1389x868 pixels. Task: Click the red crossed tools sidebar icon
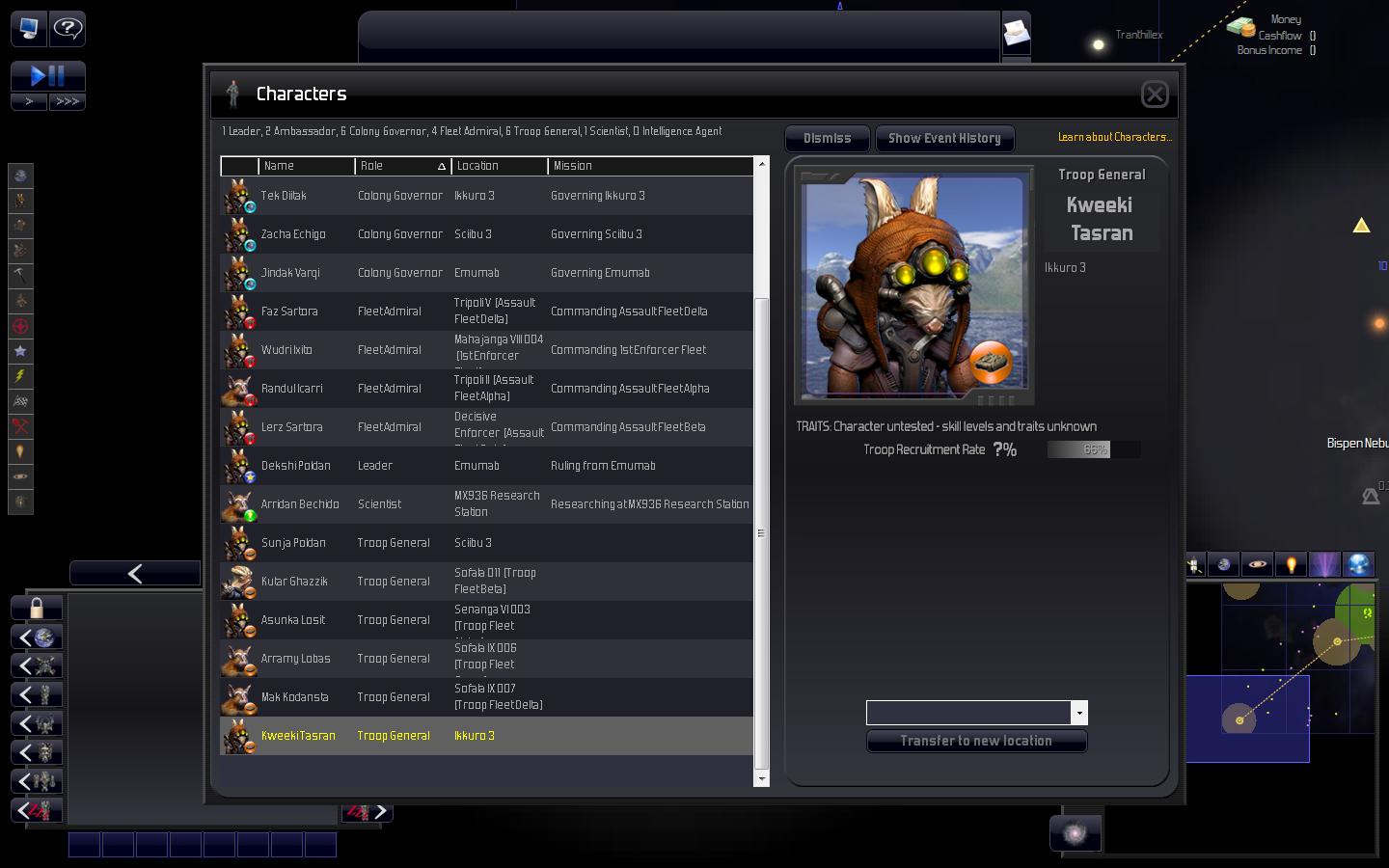pos(20,426)
